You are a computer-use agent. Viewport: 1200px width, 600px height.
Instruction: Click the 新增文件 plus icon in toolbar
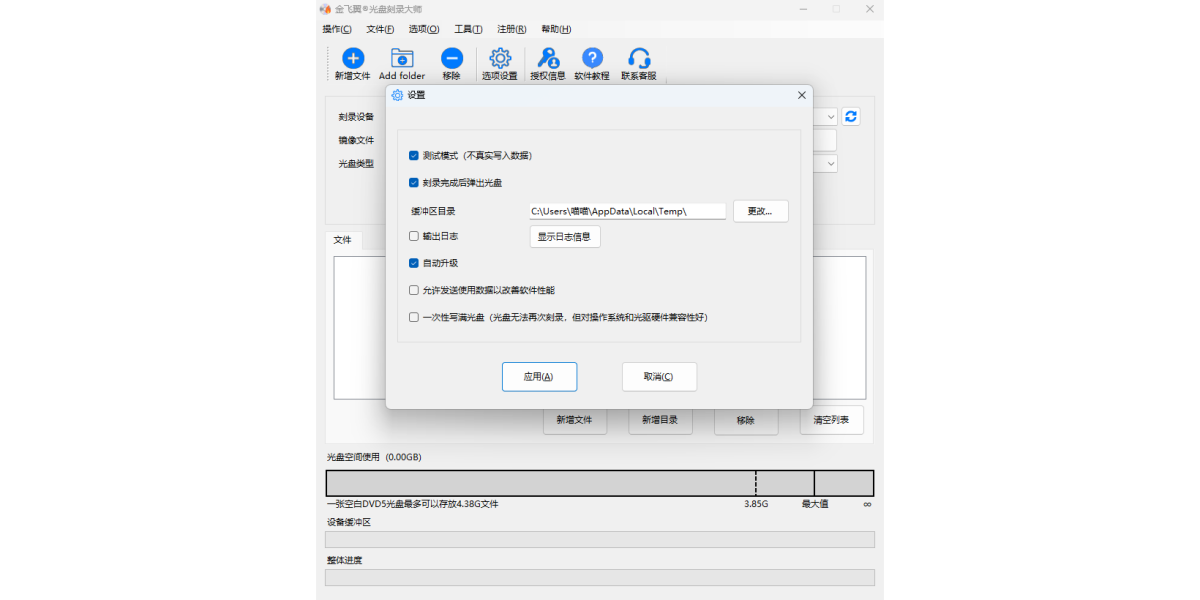tap(352, 59)
